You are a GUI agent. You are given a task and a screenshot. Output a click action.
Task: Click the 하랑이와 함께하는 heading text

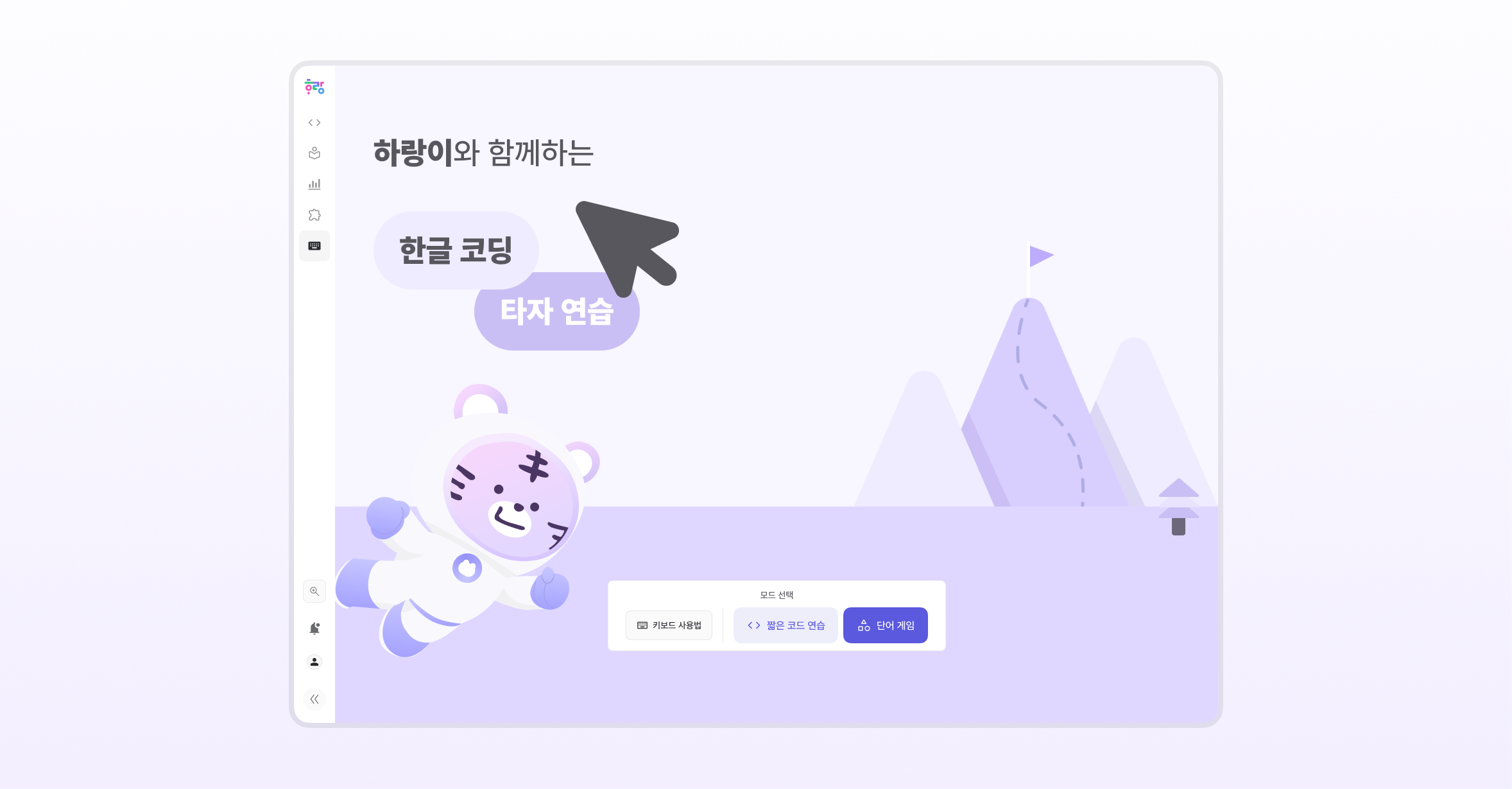[x=483, y=153]
